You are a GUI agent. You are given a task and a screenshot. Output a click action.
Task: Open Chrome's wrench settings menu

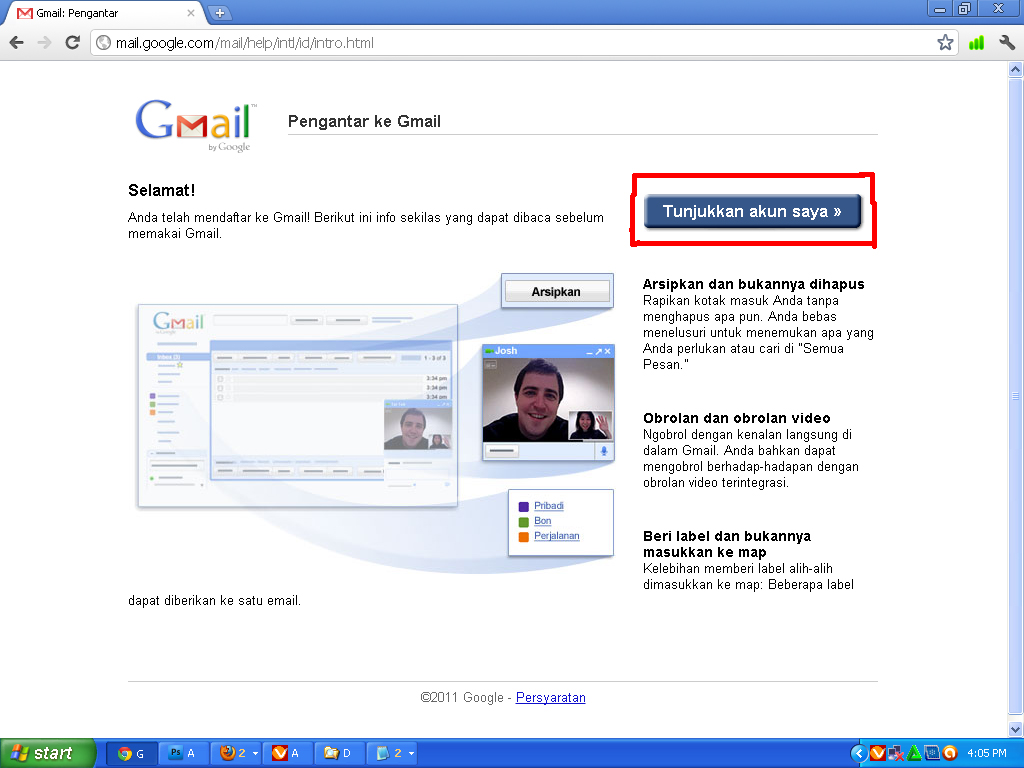[x=1008, y=43]
